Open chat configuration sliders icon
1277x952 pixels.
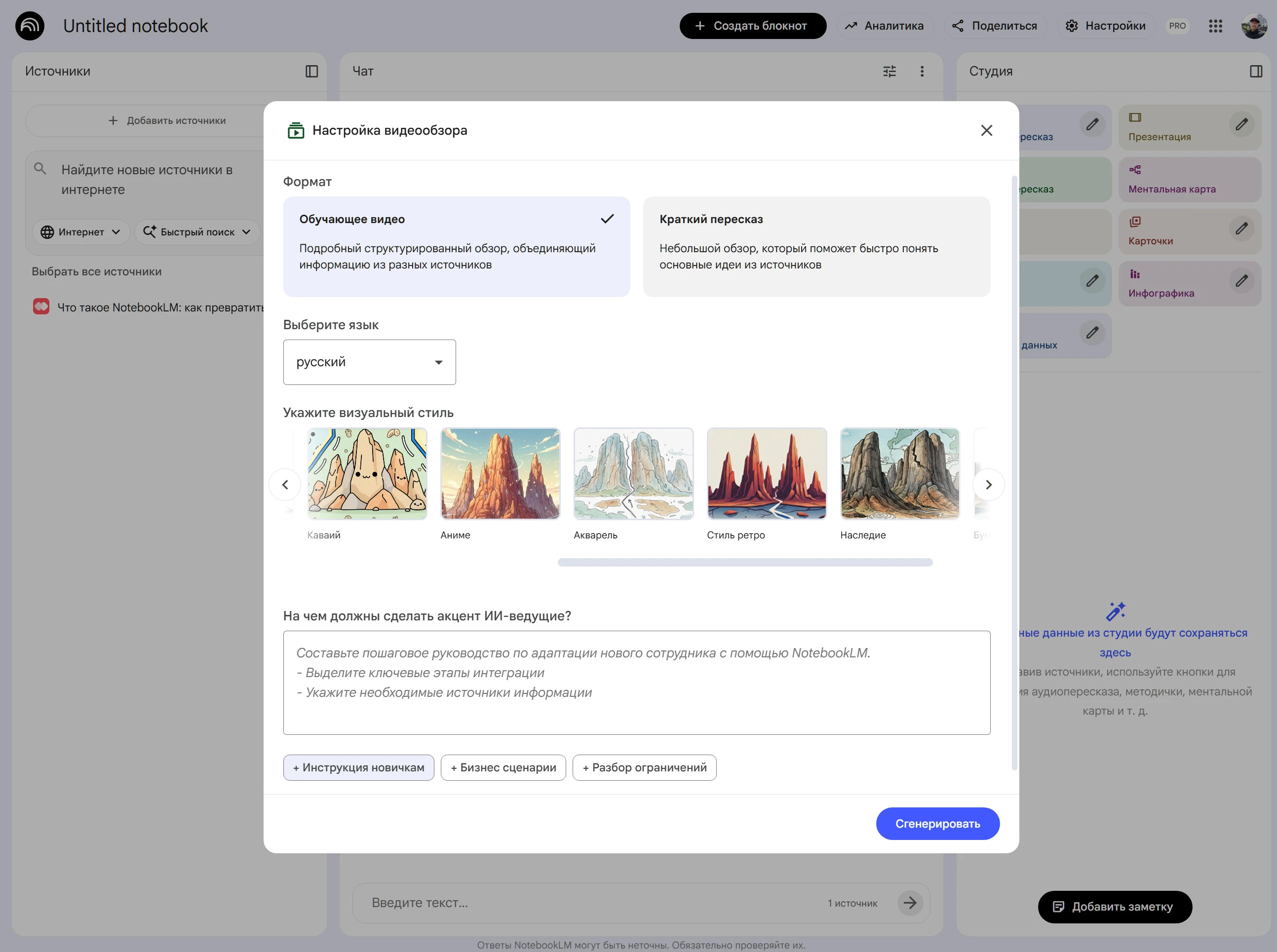point(889,72)
